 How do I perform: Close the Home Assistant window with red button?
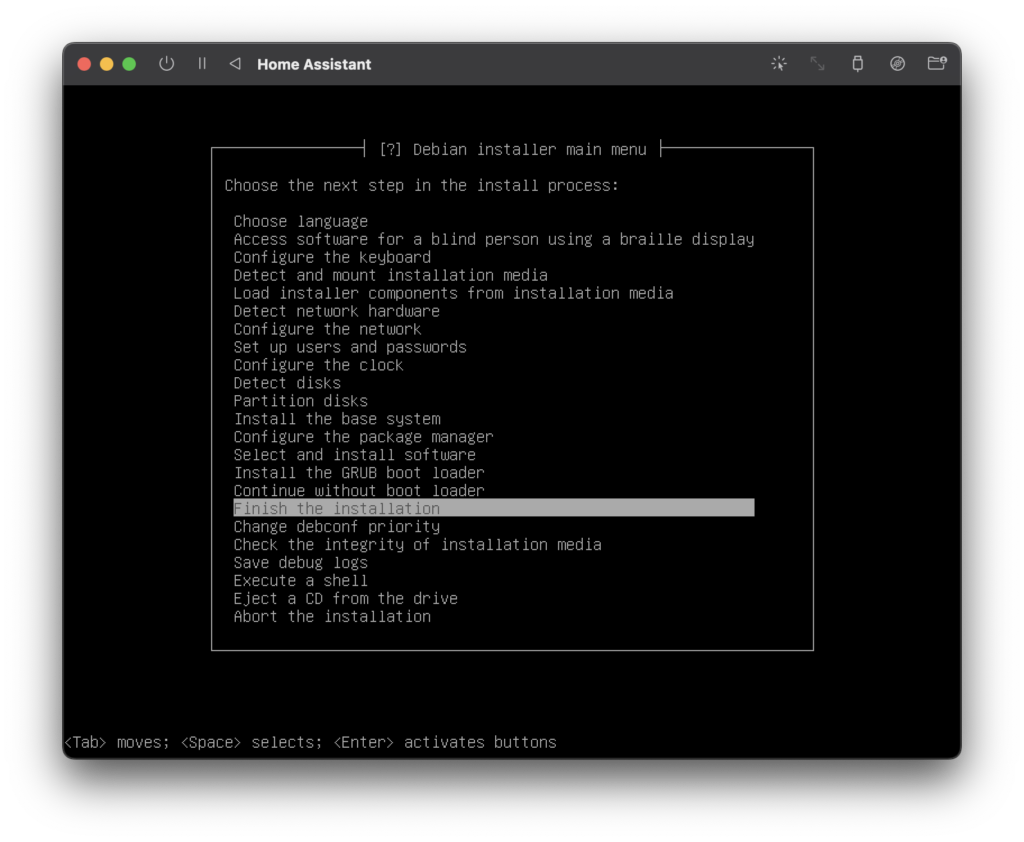coord(84,64)
